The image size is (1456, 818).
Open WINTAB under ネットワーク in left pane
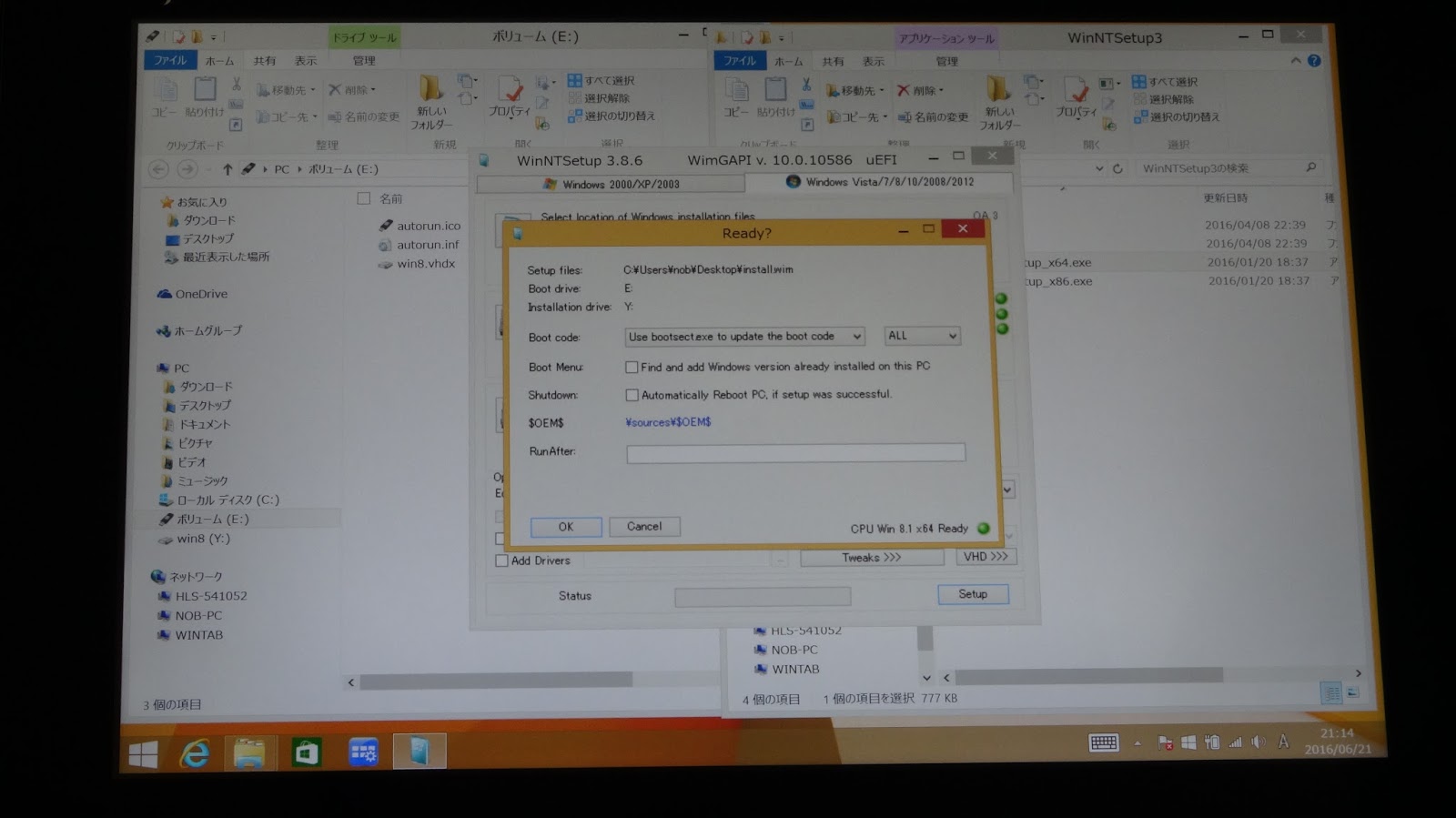pyautogui.click(x=190, y=635)
